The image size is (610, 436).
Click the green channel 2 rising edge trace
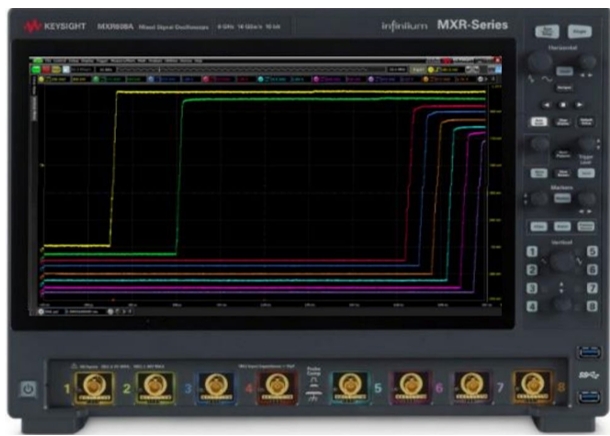coord(180,177)
